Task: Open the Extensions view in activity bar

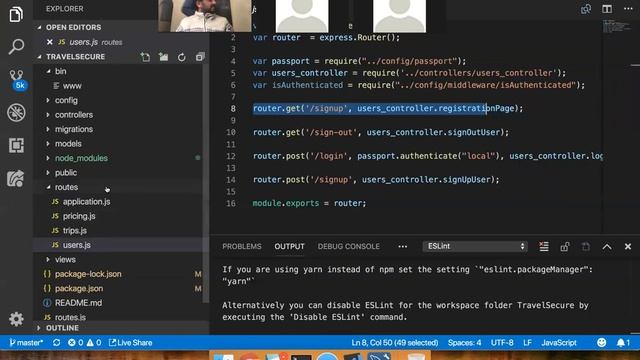Action: (x=16, y=145)
